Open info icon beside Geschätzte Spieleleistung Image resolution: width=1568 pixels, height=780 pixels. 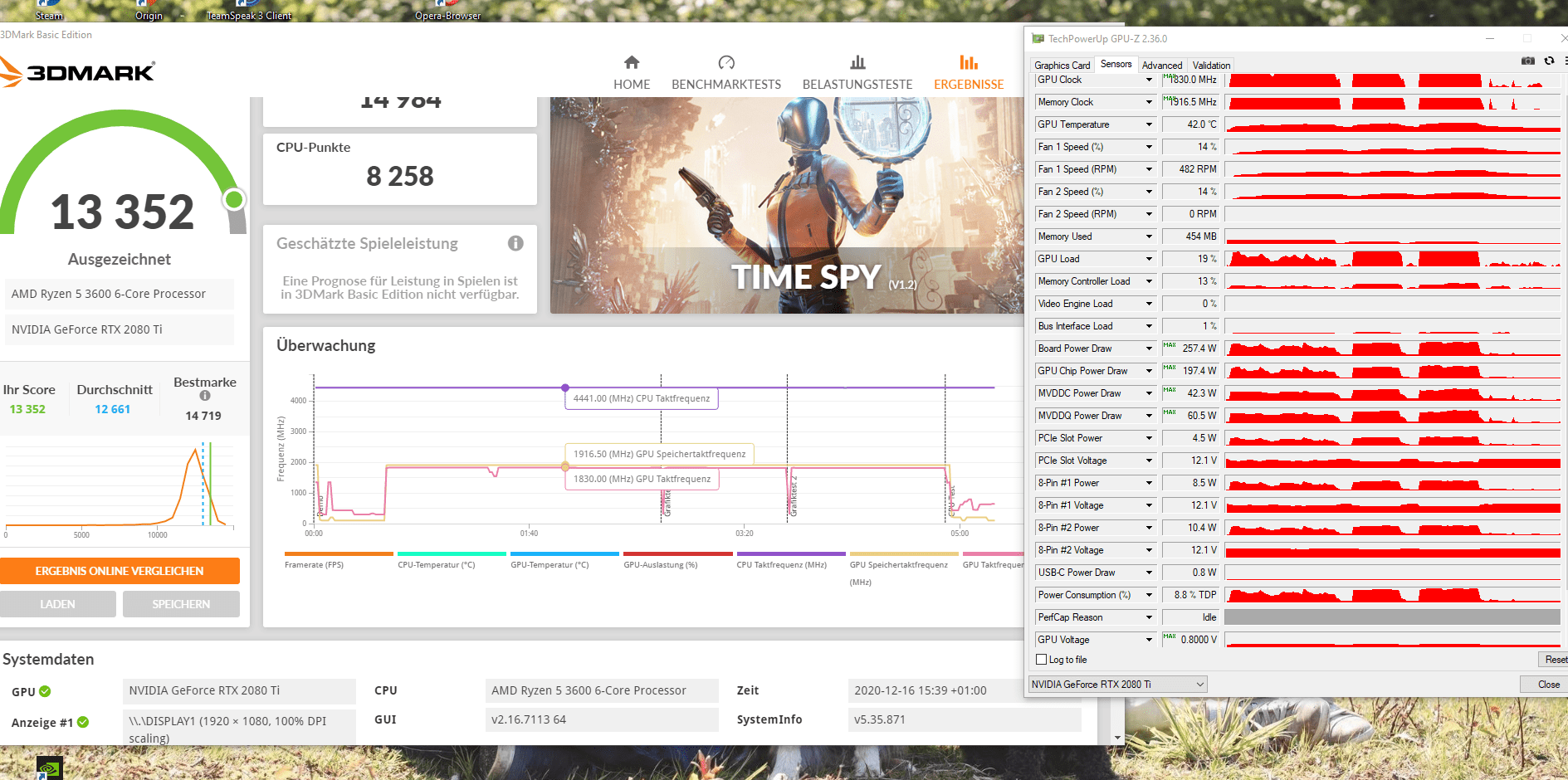515,243
